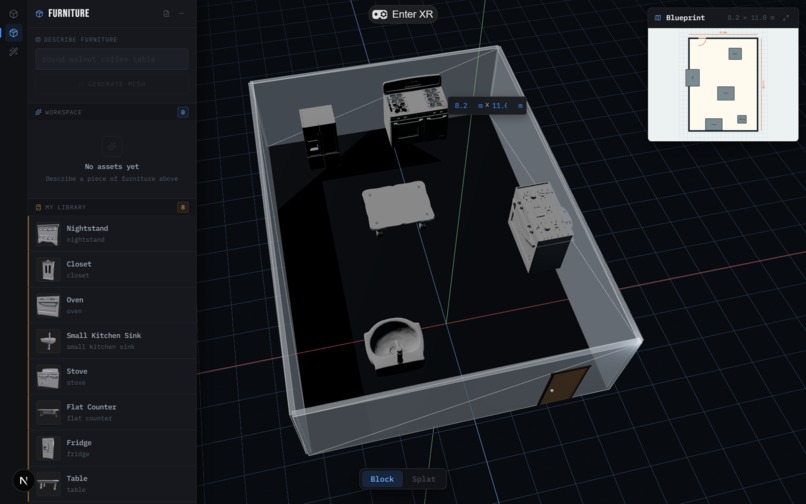Select the Table thumbnail in library

point(48,483)
